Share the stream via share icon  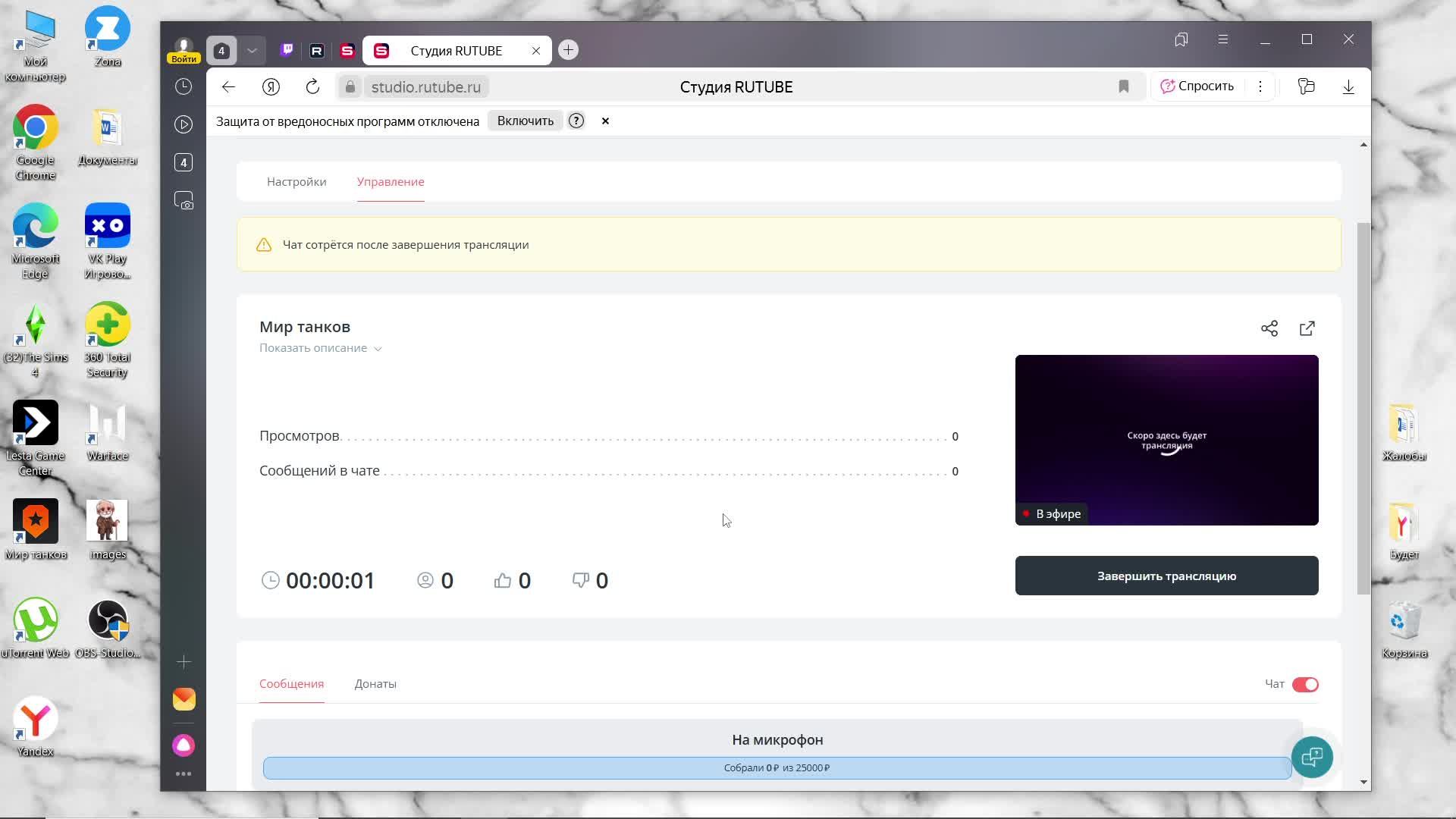(1269, 328)
